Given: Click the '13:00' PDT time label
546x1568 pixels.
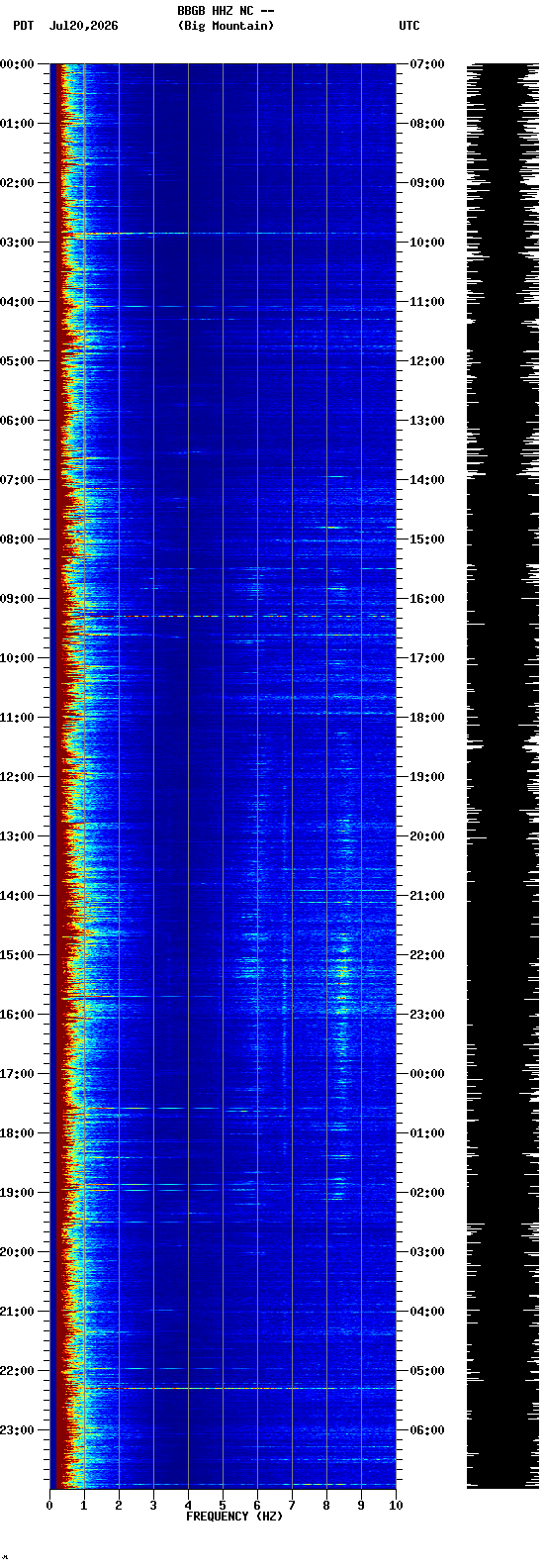Looking at the screenshot, I should 17,836.
